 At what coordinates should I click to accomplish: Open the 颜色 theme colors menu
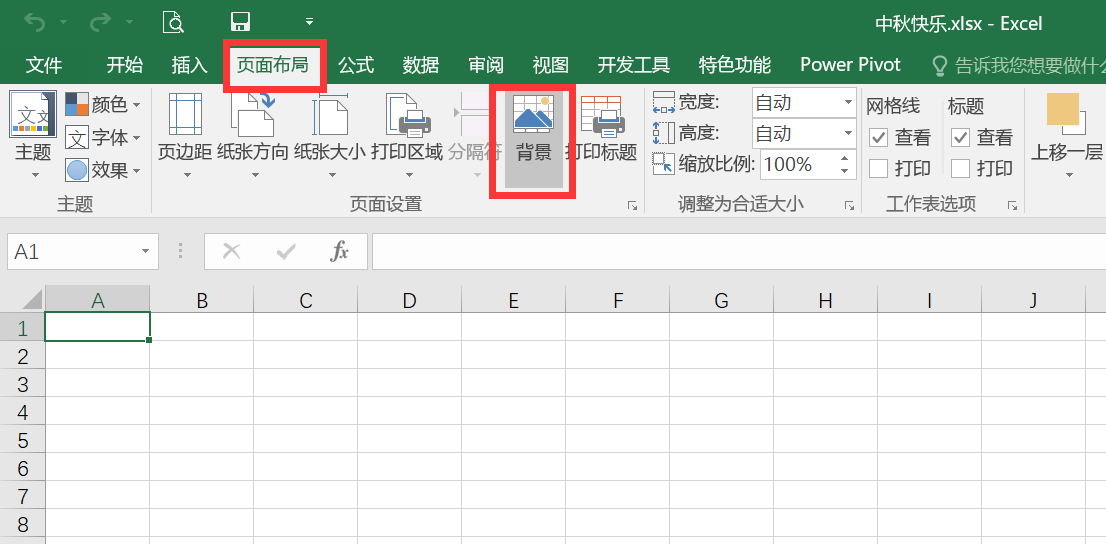click(x=103, y=104)
